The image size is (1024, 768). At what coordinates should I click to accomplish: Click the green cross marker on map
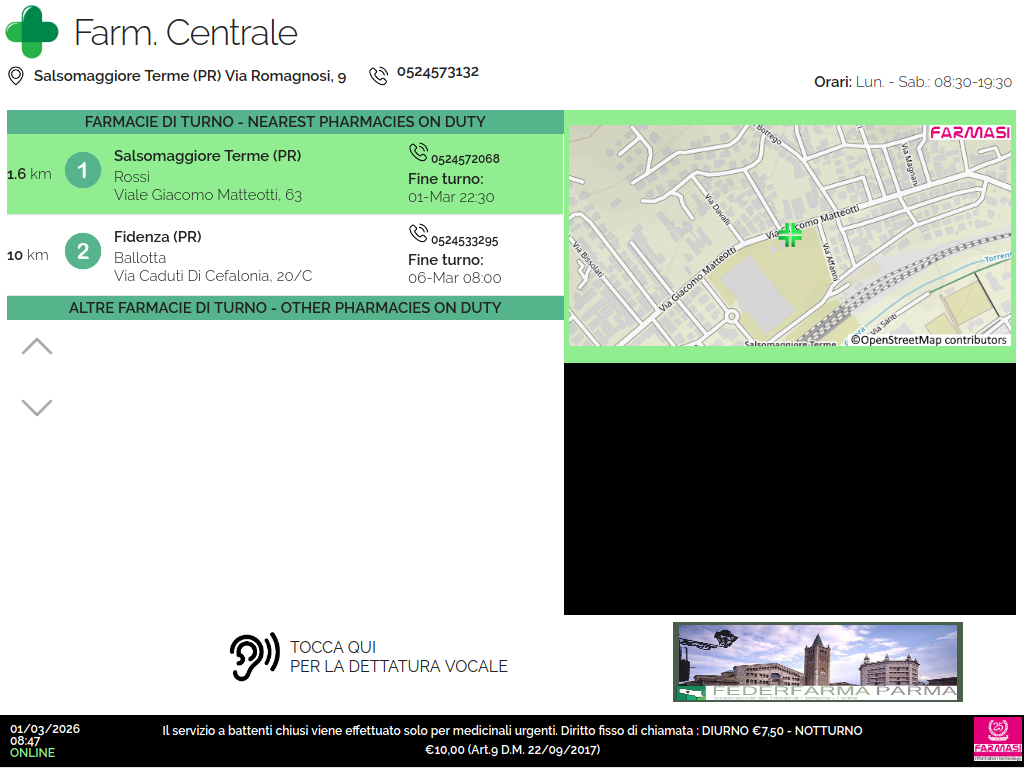(x=790, y=235)
